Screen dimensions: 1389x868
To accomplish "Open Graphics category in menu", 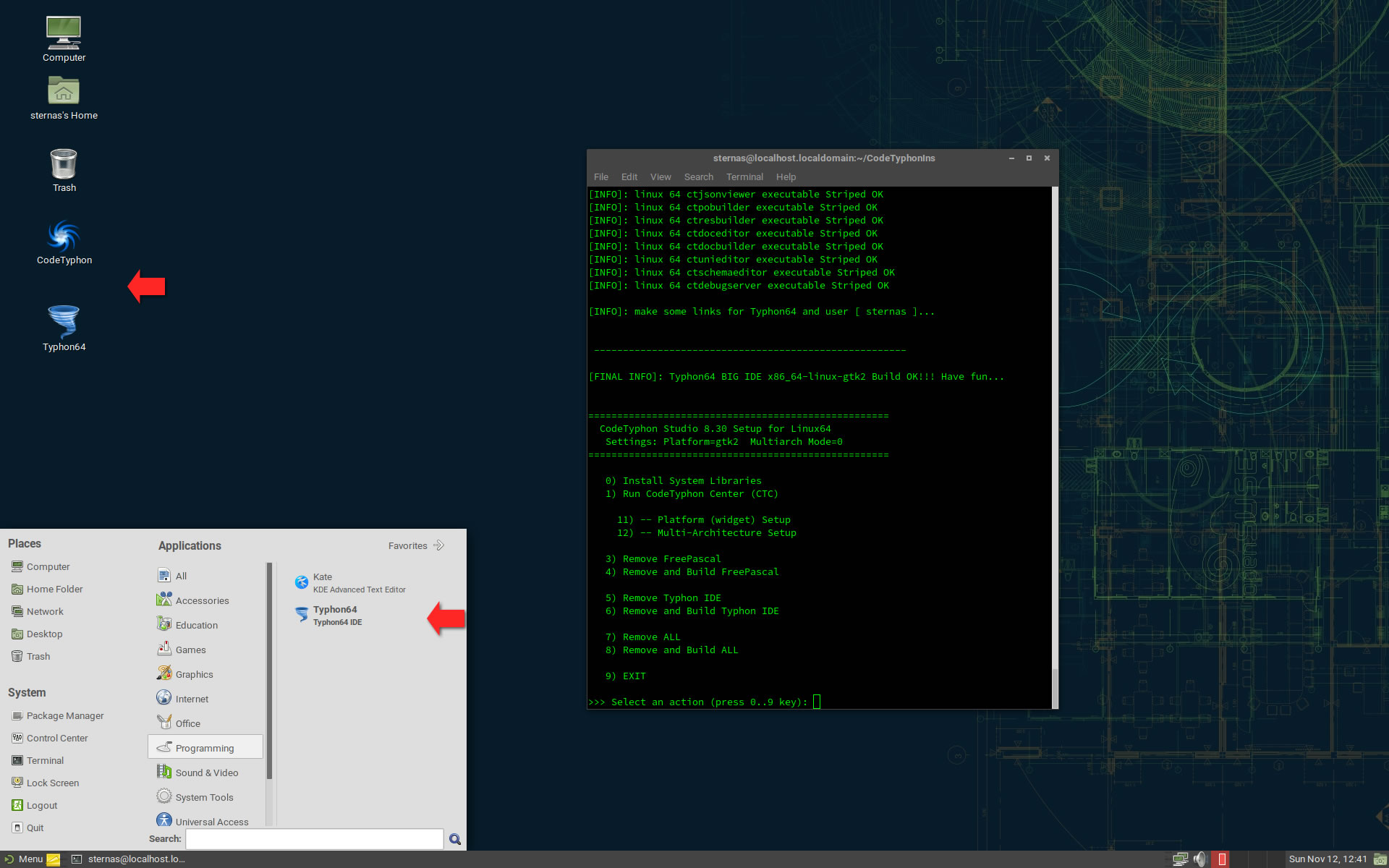I will 206,674.
